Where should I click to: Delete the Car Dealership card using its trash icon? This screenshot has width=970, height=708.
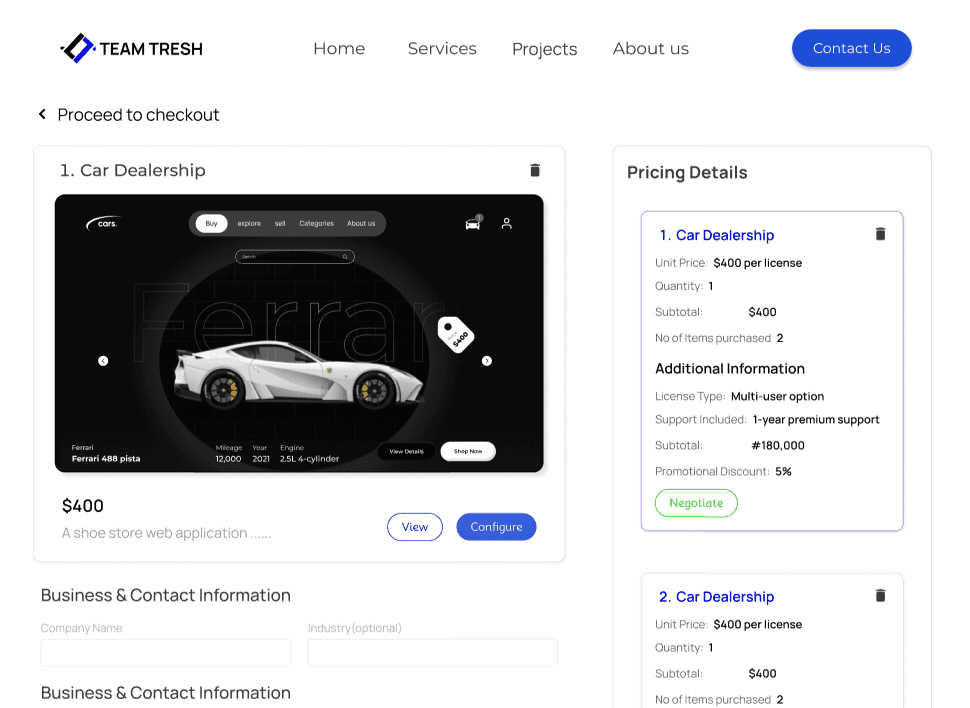(x=535, y=170)
